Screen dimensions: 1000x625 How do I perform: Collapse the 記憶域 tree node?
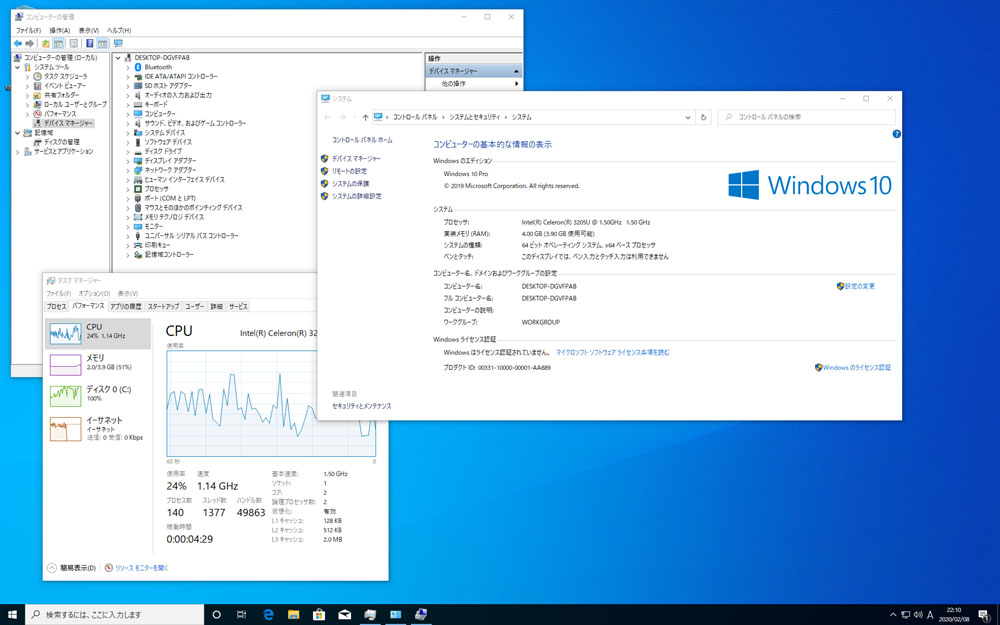tap(18, 133)
